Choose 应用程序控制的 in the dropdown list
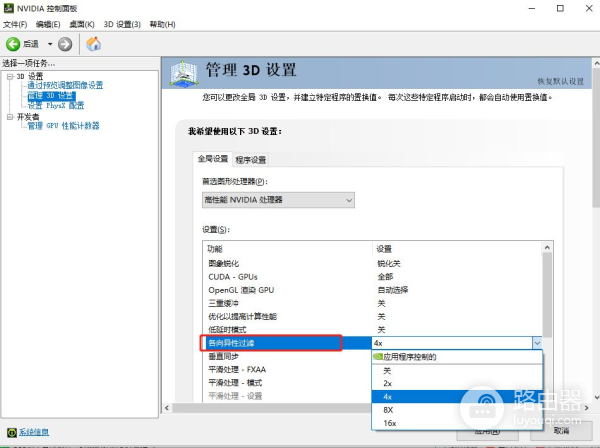This screenshot has width=600, height=448. (457, 357)
